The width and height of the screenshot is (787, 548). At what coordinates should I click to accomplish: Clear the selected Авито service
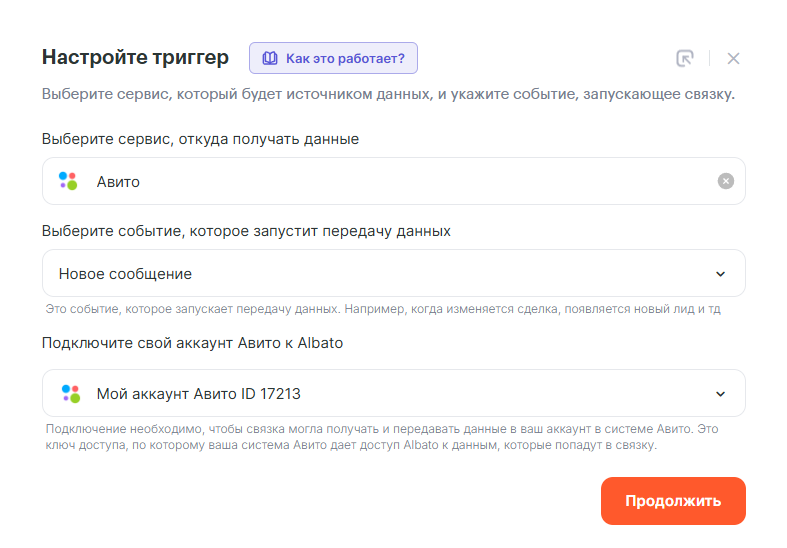coord(725,181)
